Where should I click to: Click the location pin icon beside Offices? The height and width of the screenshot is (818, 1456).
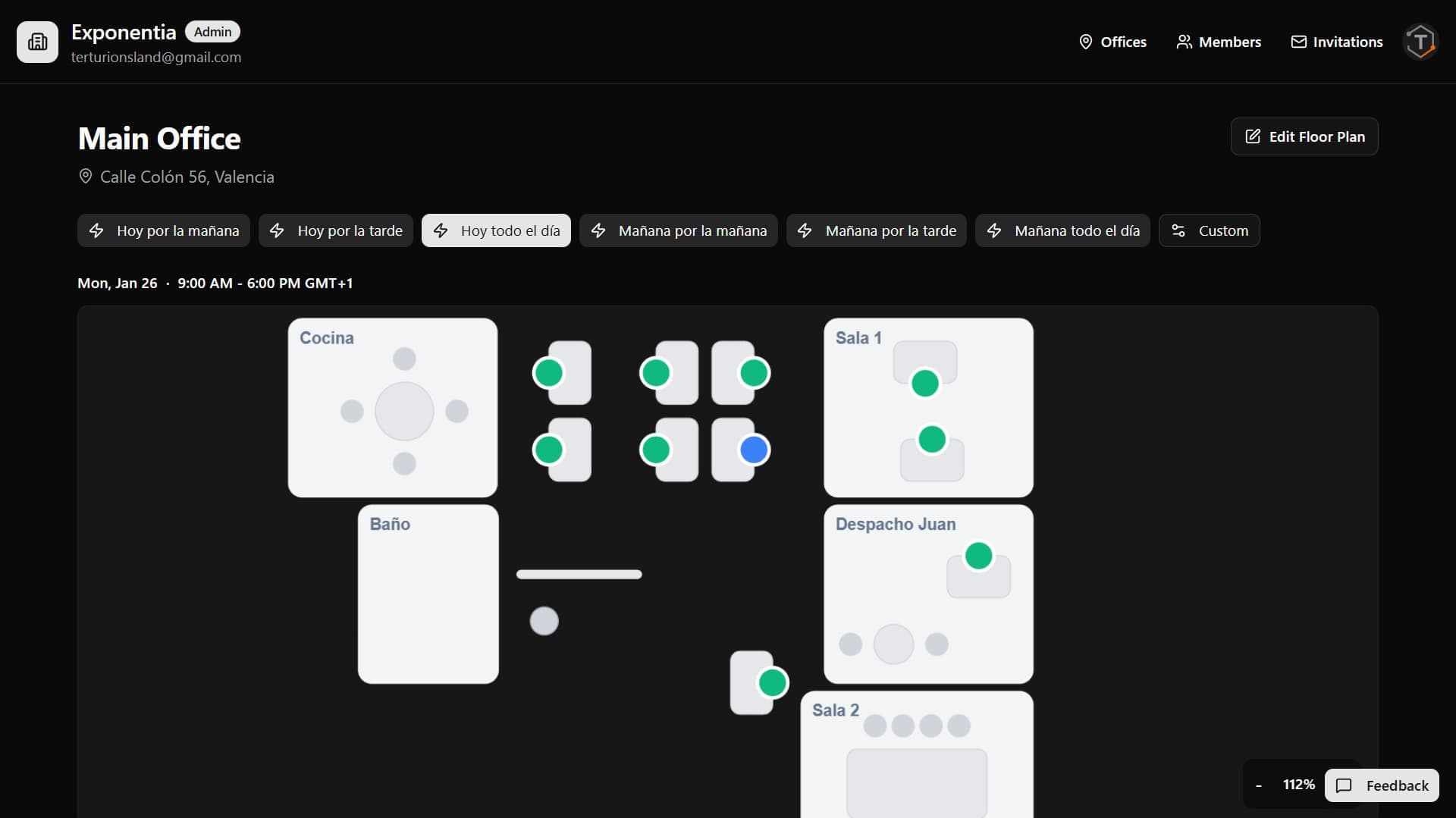coord(1086,42)
